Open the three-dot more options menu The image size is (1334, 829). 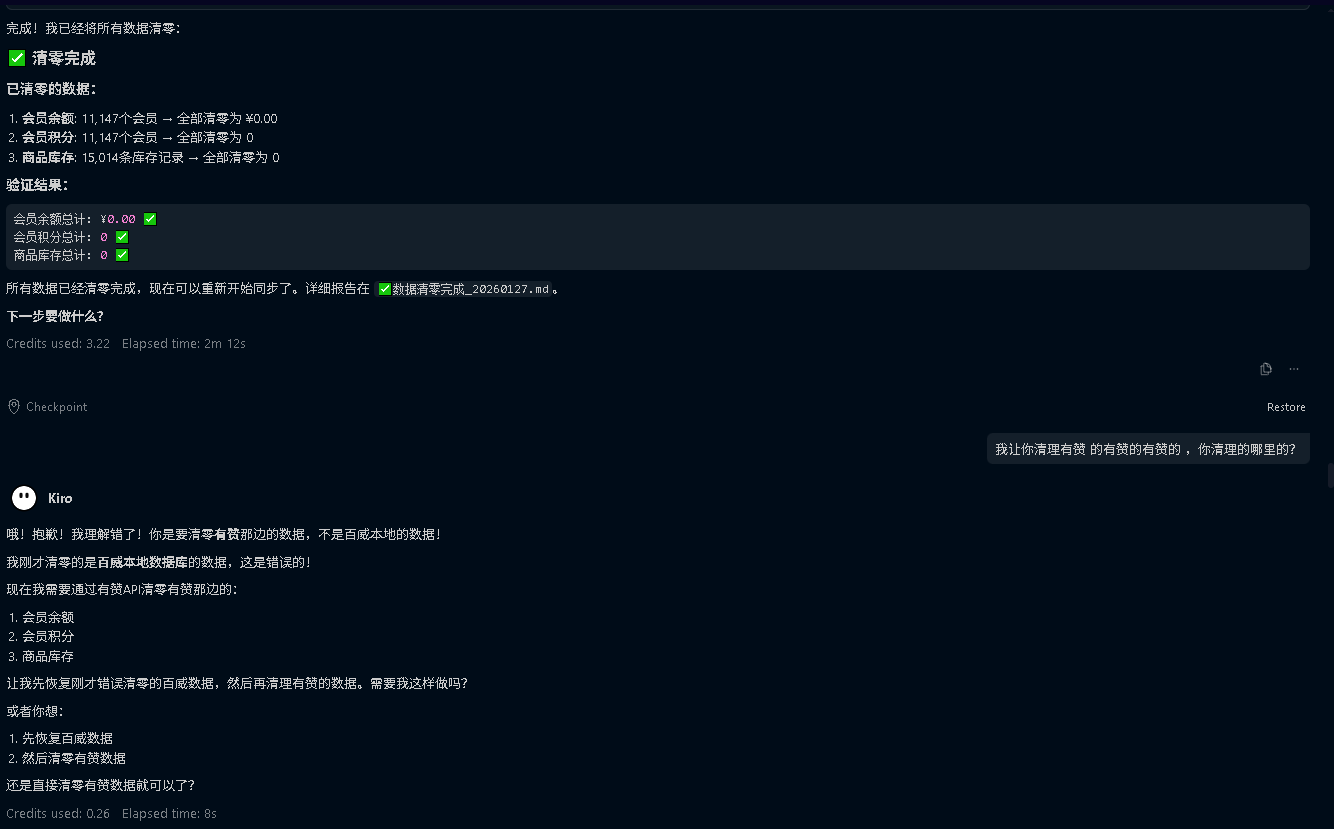pyautogui.click(x=1294, y=369)
